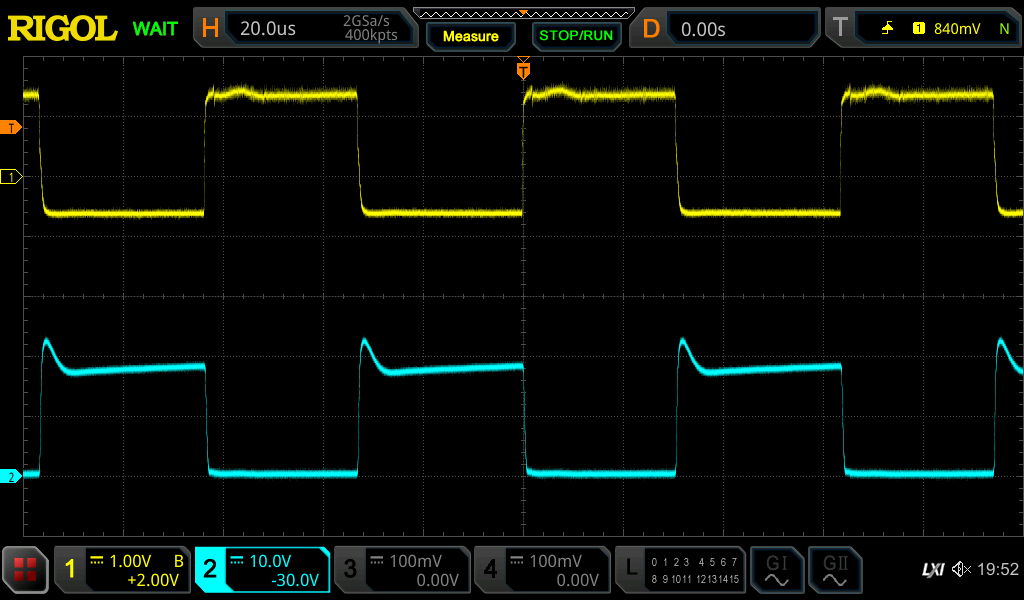Select the cyan channel 2 ground marker

[10, 477]
